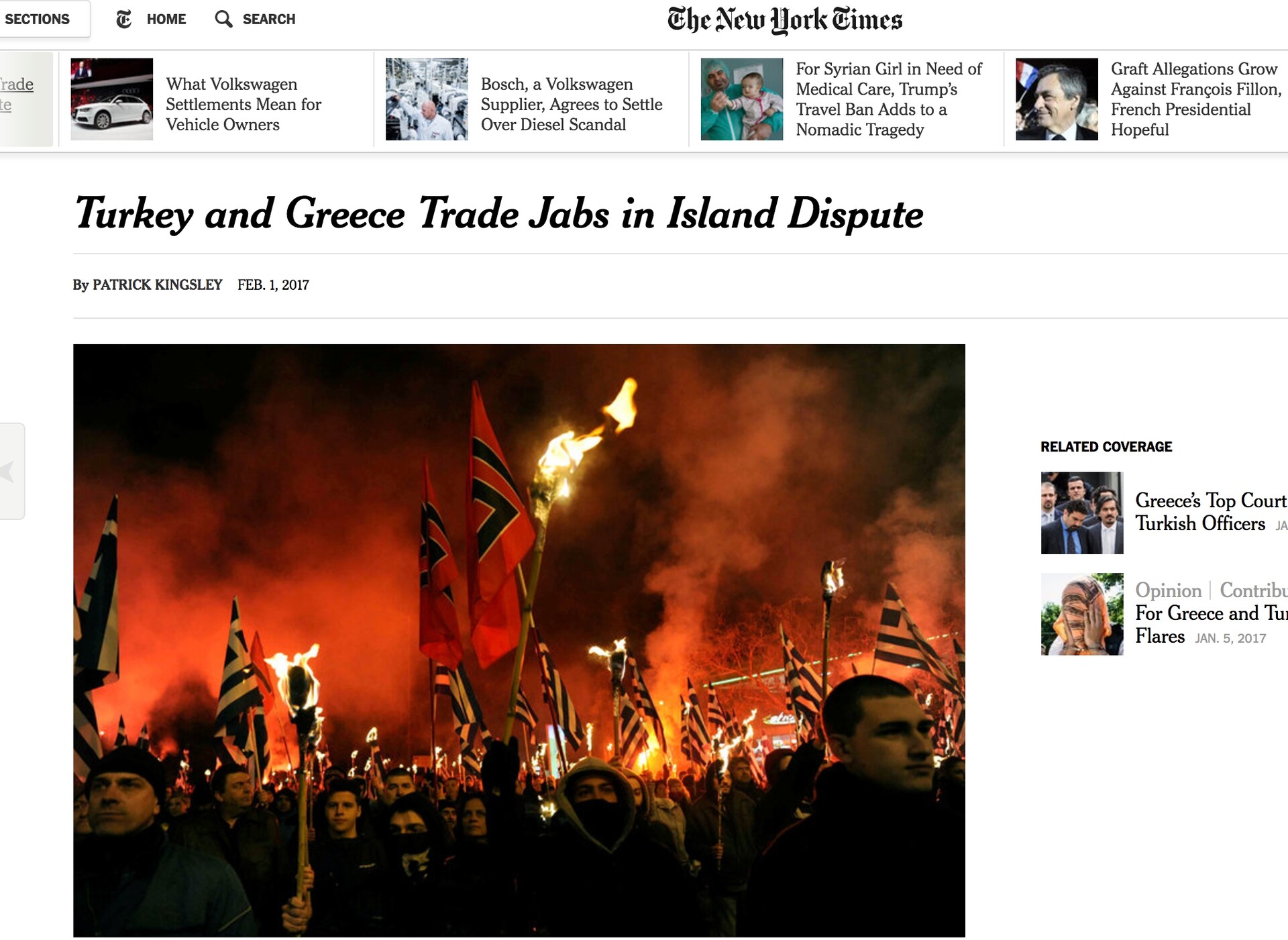
Task: Go to Home in the top bar
Action: pos(166,19)
